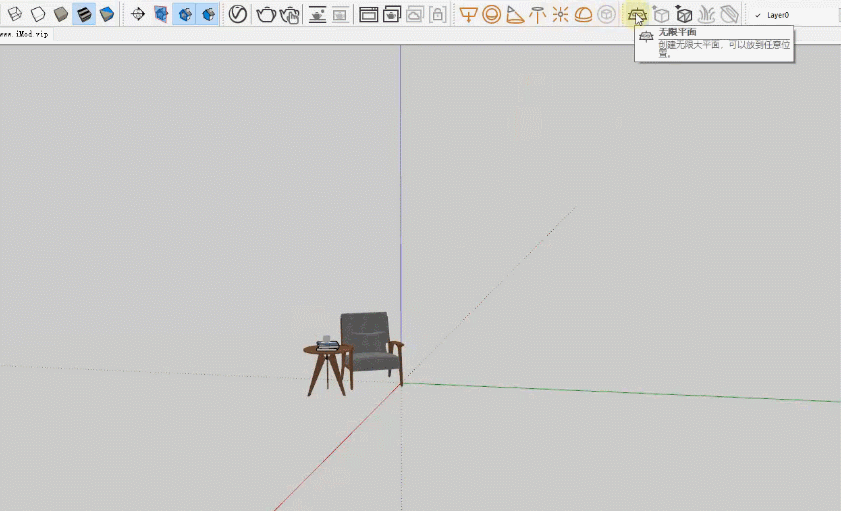Start V-Ray render with teapot icon
The image size is (841, 511).
265,14
